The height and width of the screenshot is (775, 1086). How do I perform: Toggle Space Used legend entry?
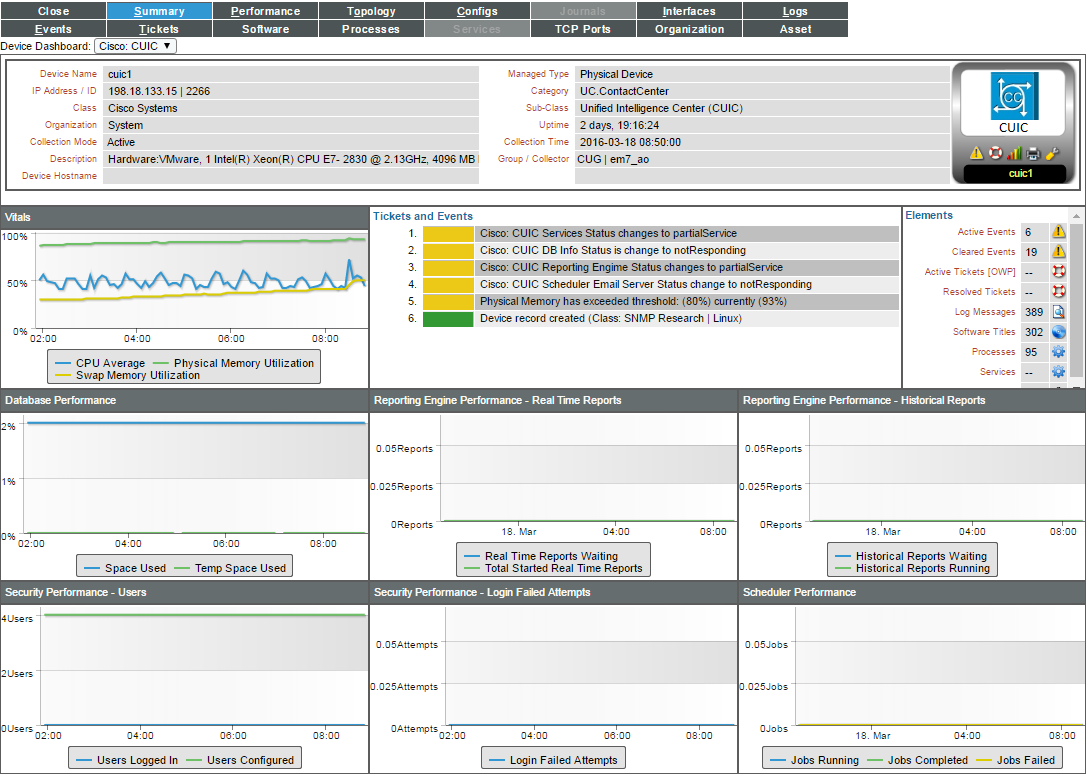click(125, 568)
